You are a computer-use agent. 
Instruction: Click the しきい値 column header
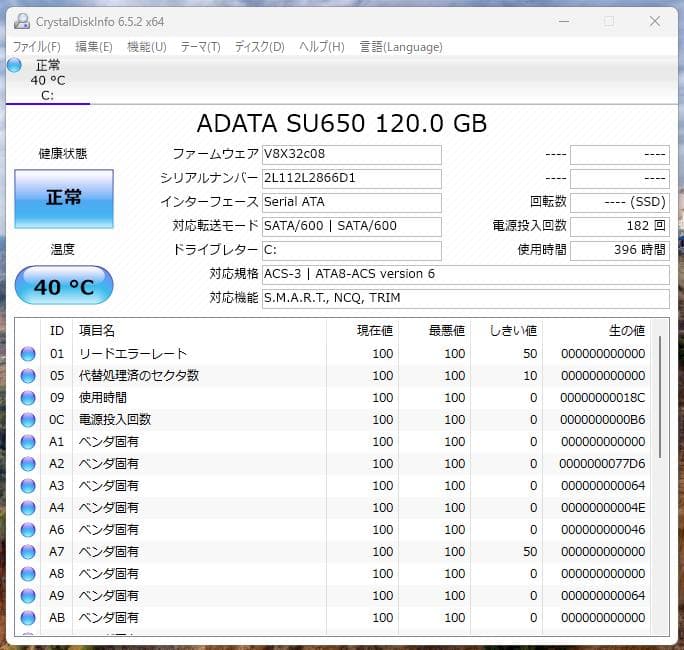(506, 331)
